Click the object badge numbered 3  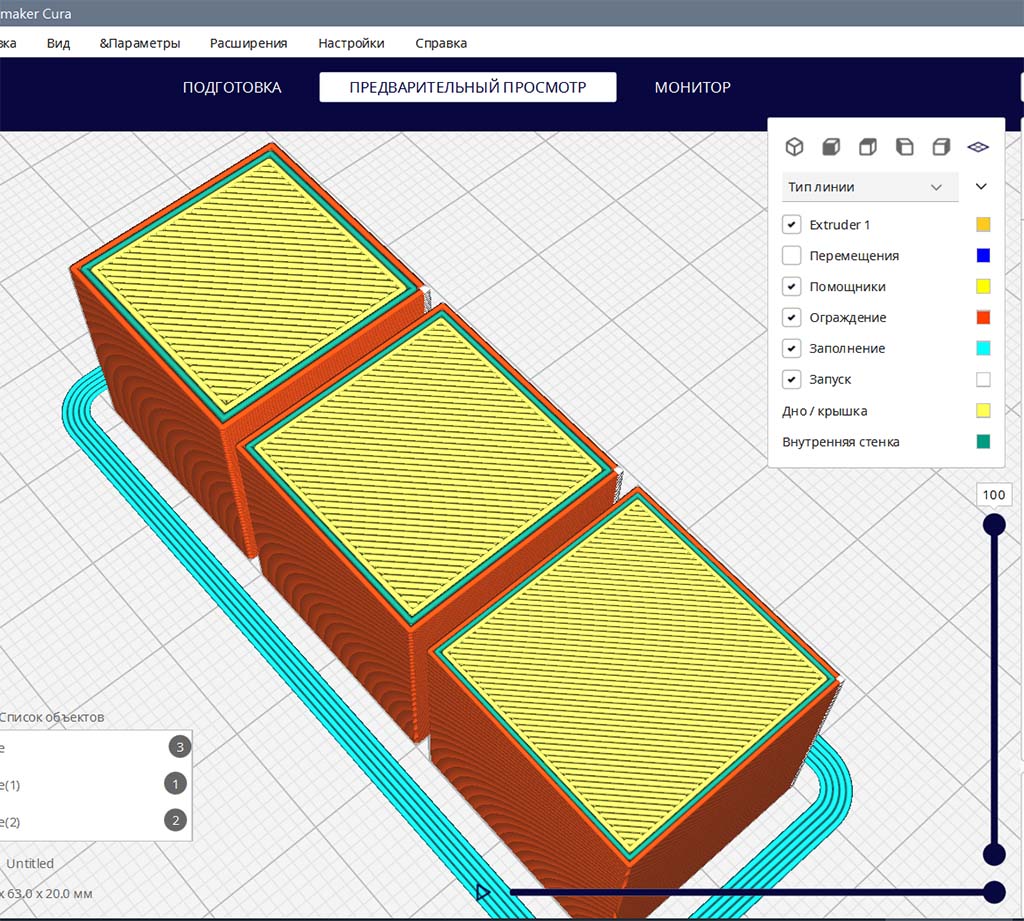(x=179, y=746)
